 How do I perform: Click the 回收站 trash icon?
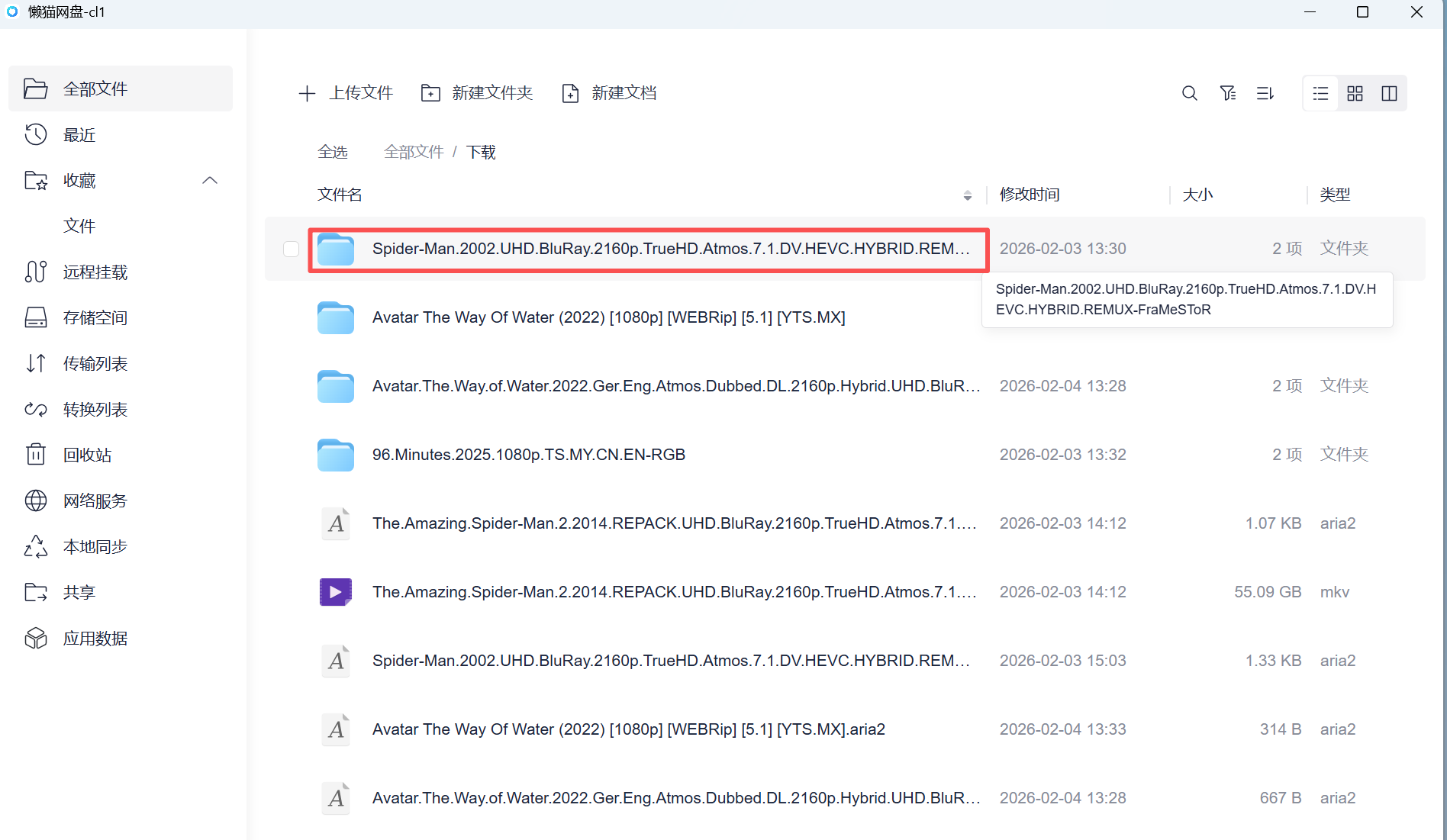pyautogui.click(x=36, y=455)
